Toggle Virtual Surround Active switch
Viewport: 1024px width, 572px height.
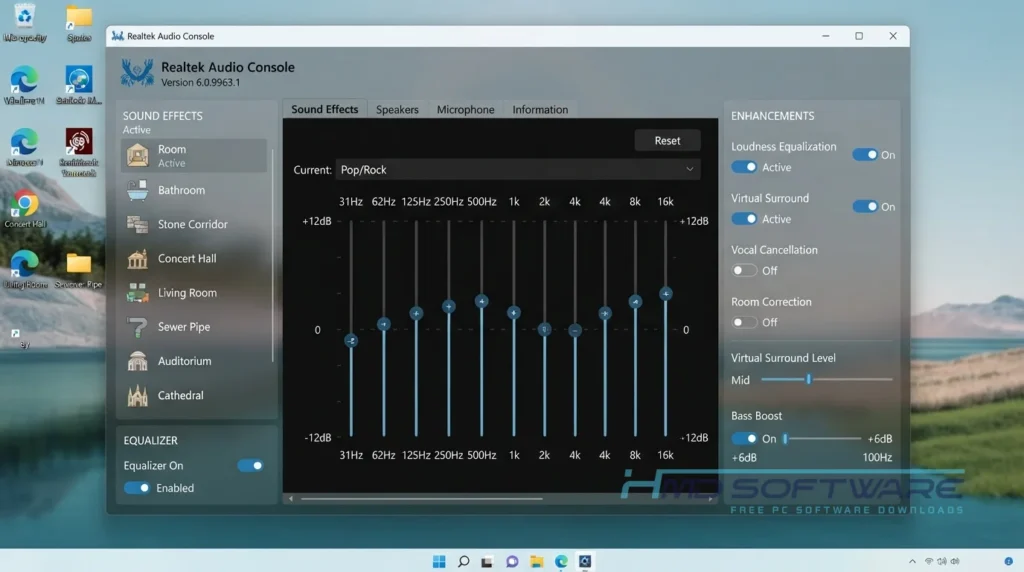(744, 219)
